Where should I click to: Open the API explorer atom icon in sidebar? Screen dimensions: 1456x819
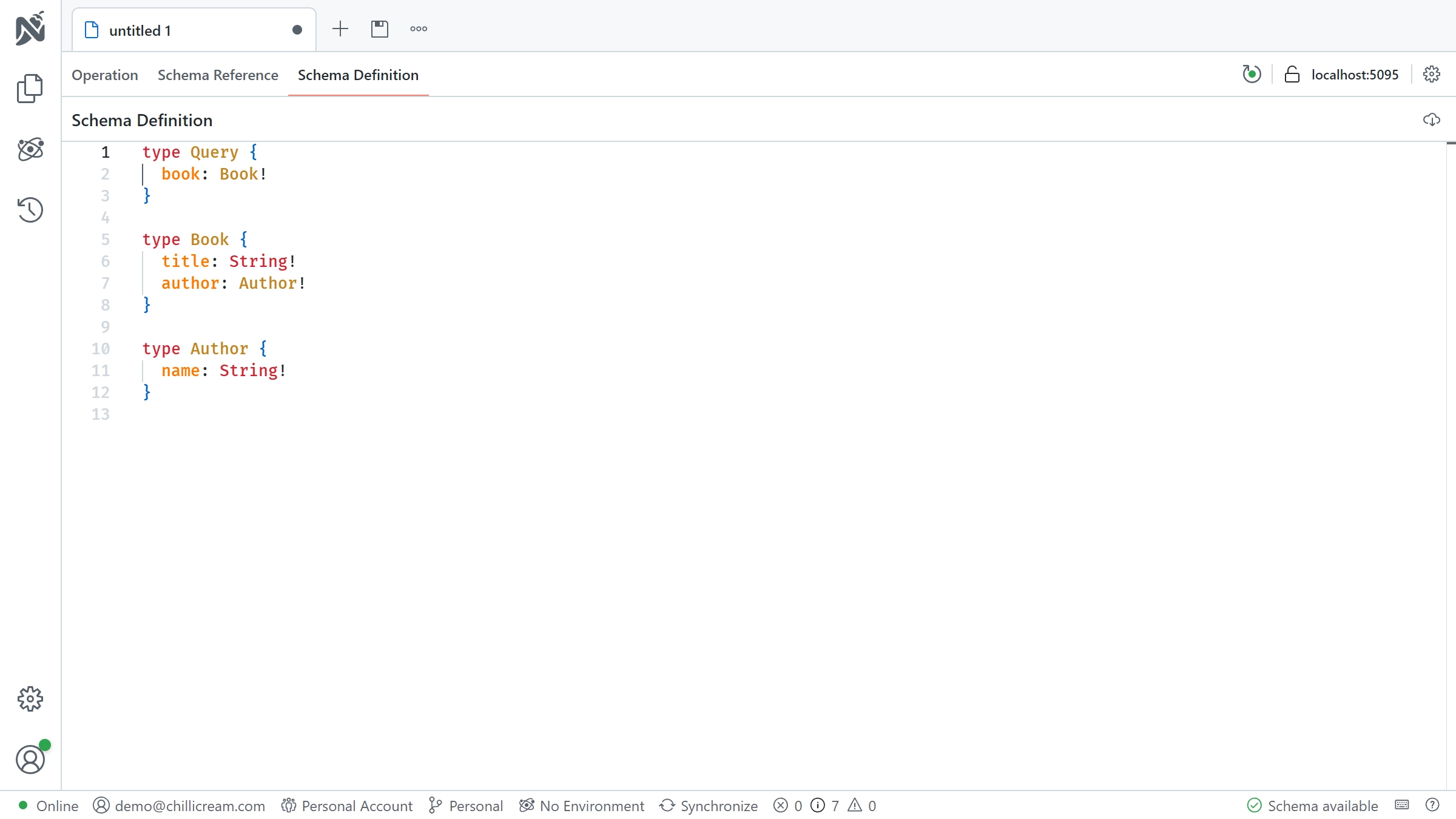(x=30, y=149)
